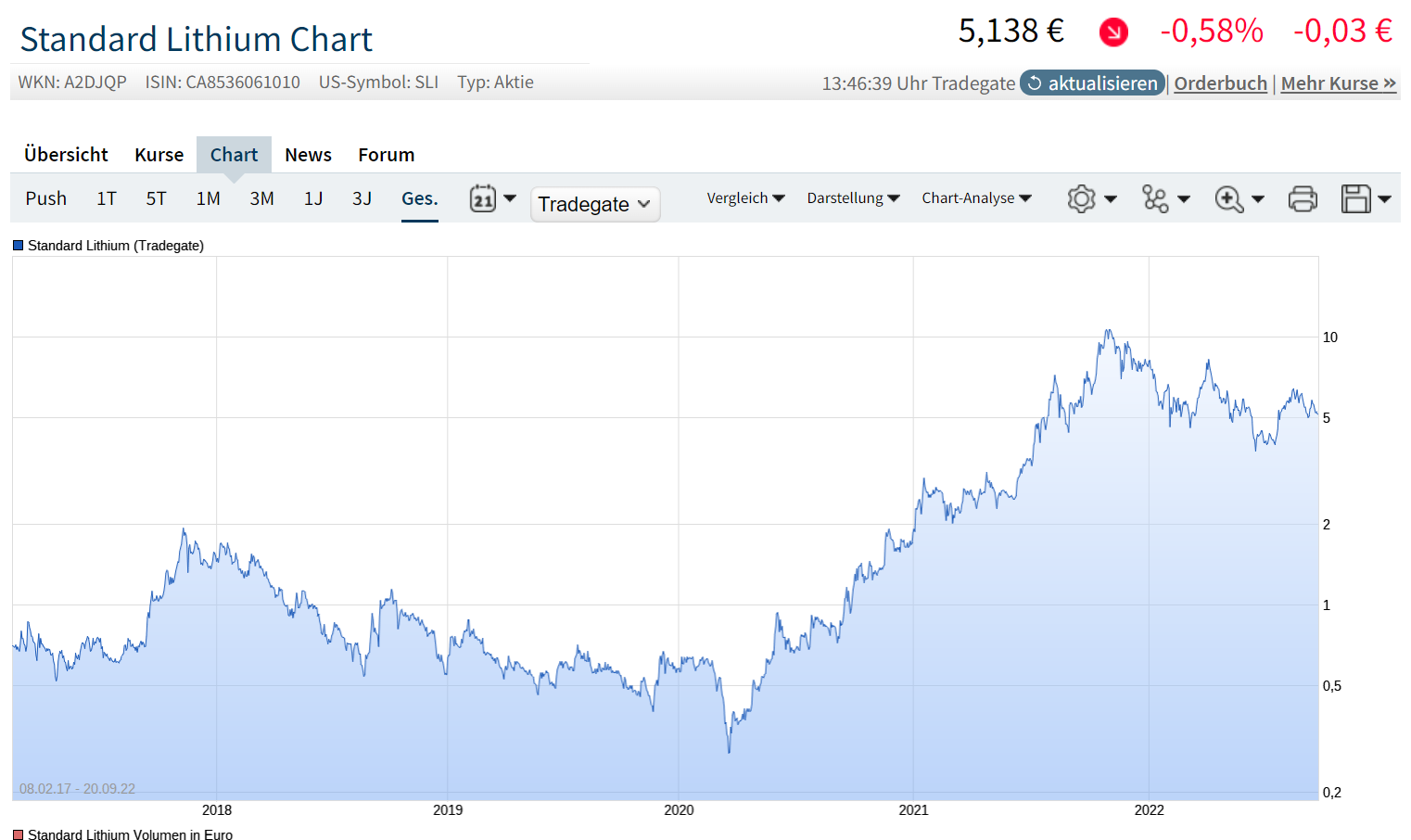Viewport: 1411px width, 840px height.
Task: Open the Orderbuch link
Action: click(x=1220, y=83)
